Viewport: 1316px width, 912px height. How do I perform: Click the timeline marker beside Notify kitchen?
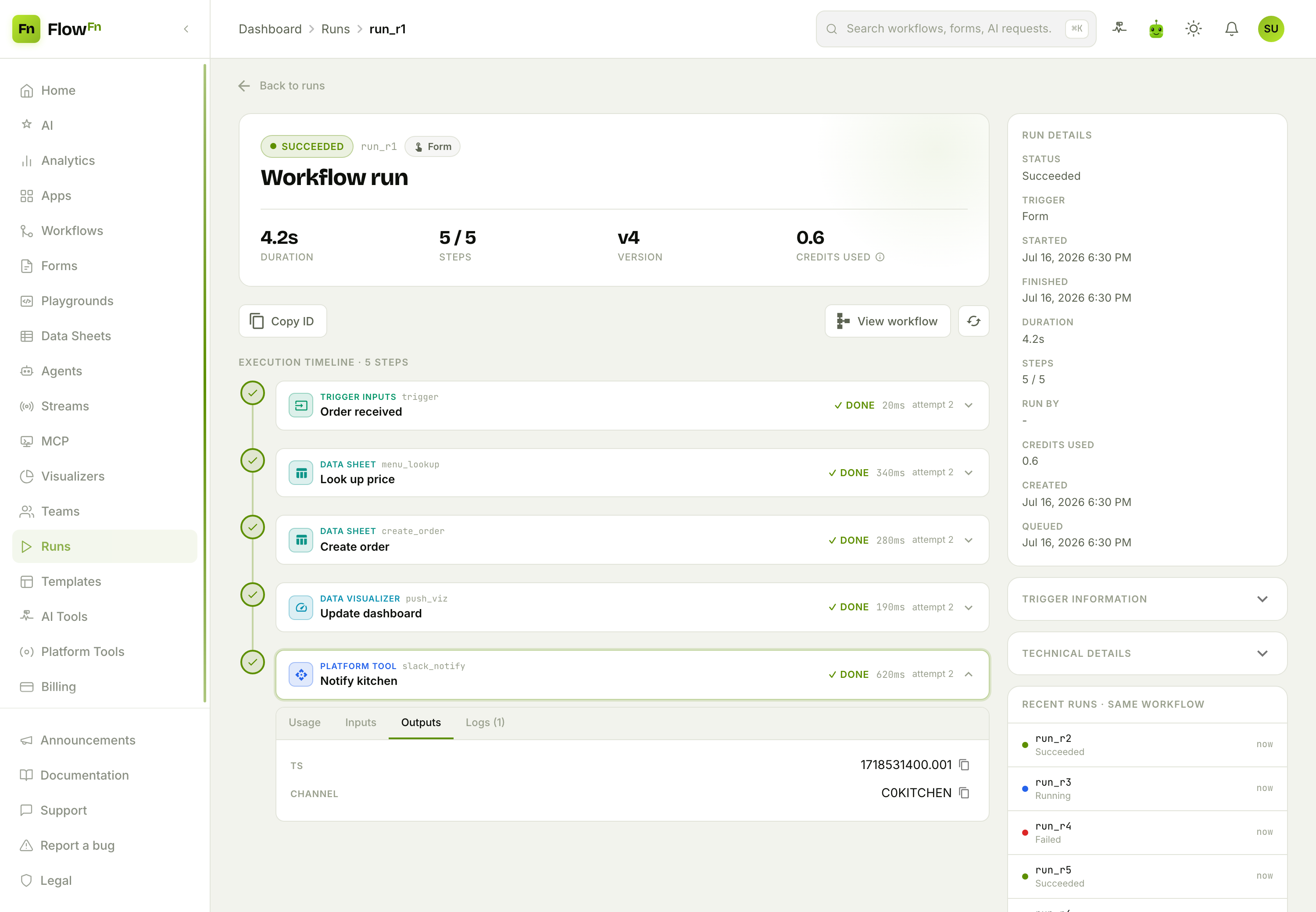tap(253, 662)
